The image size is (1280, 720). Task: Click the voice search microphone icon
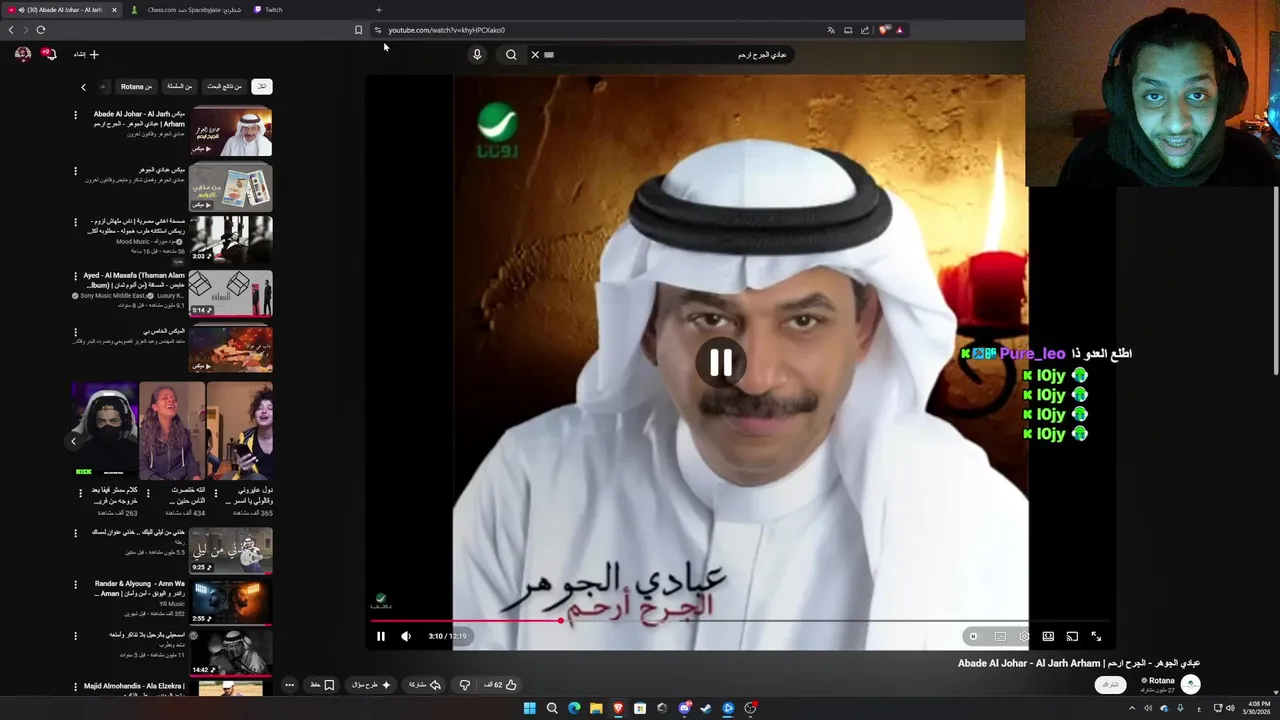[477, 55]
